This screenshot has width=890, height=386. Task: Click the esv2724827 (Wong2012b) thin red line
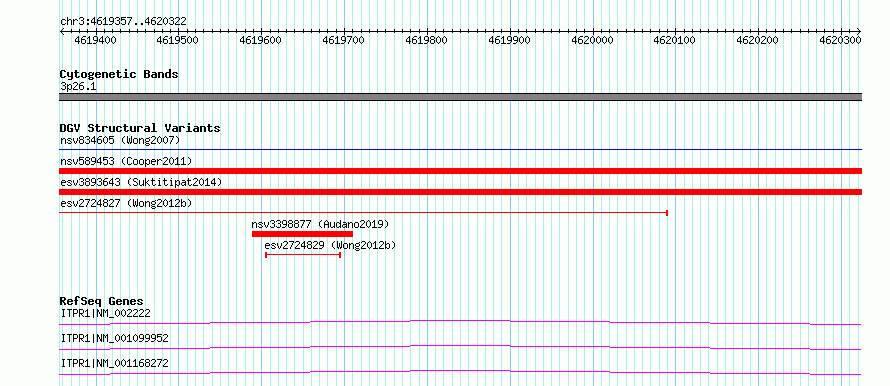point(363,213)
